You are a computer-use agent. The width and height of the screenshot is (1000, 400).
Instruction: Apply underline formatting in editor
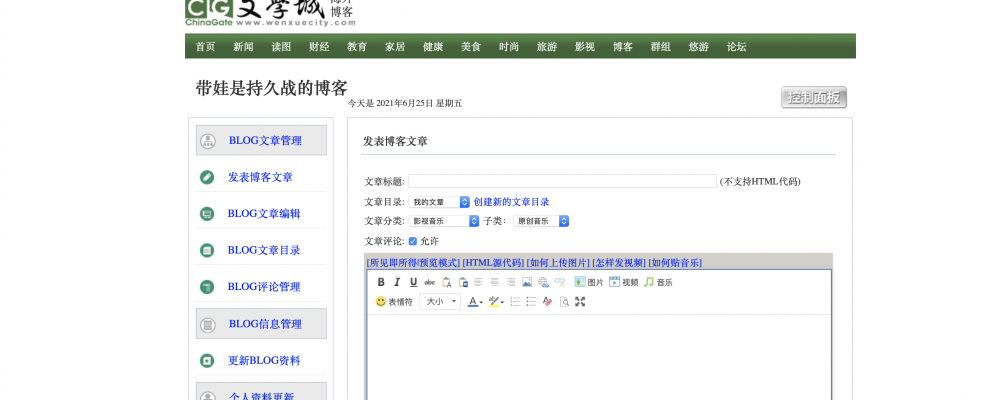point(413,282)
